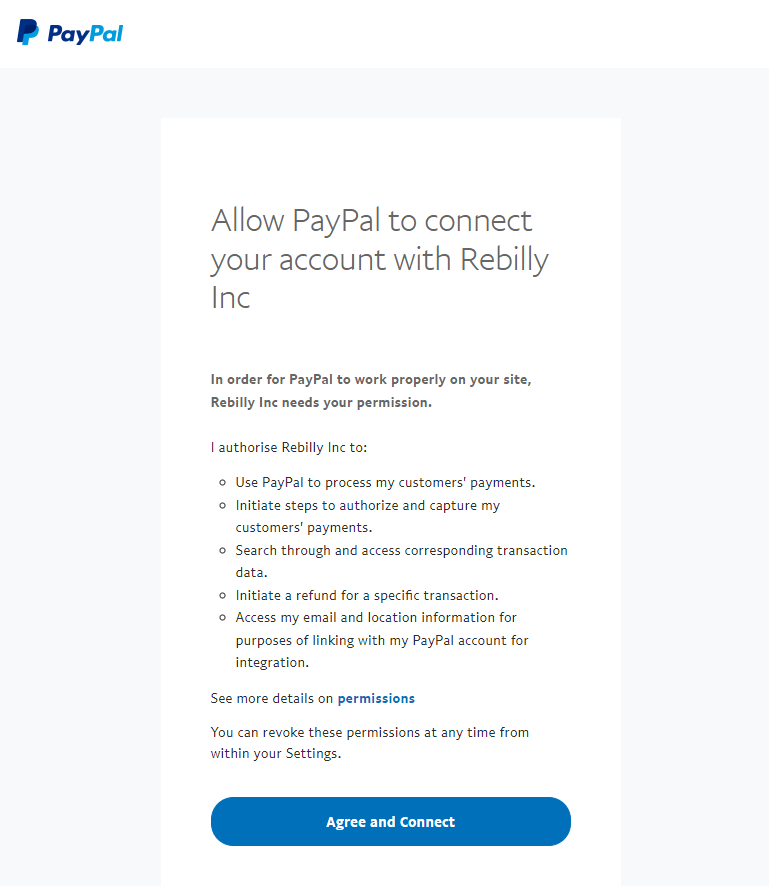Click the bullet beside the transaction data search permission
The image size is (769, 886).
(x=221, y=550)
